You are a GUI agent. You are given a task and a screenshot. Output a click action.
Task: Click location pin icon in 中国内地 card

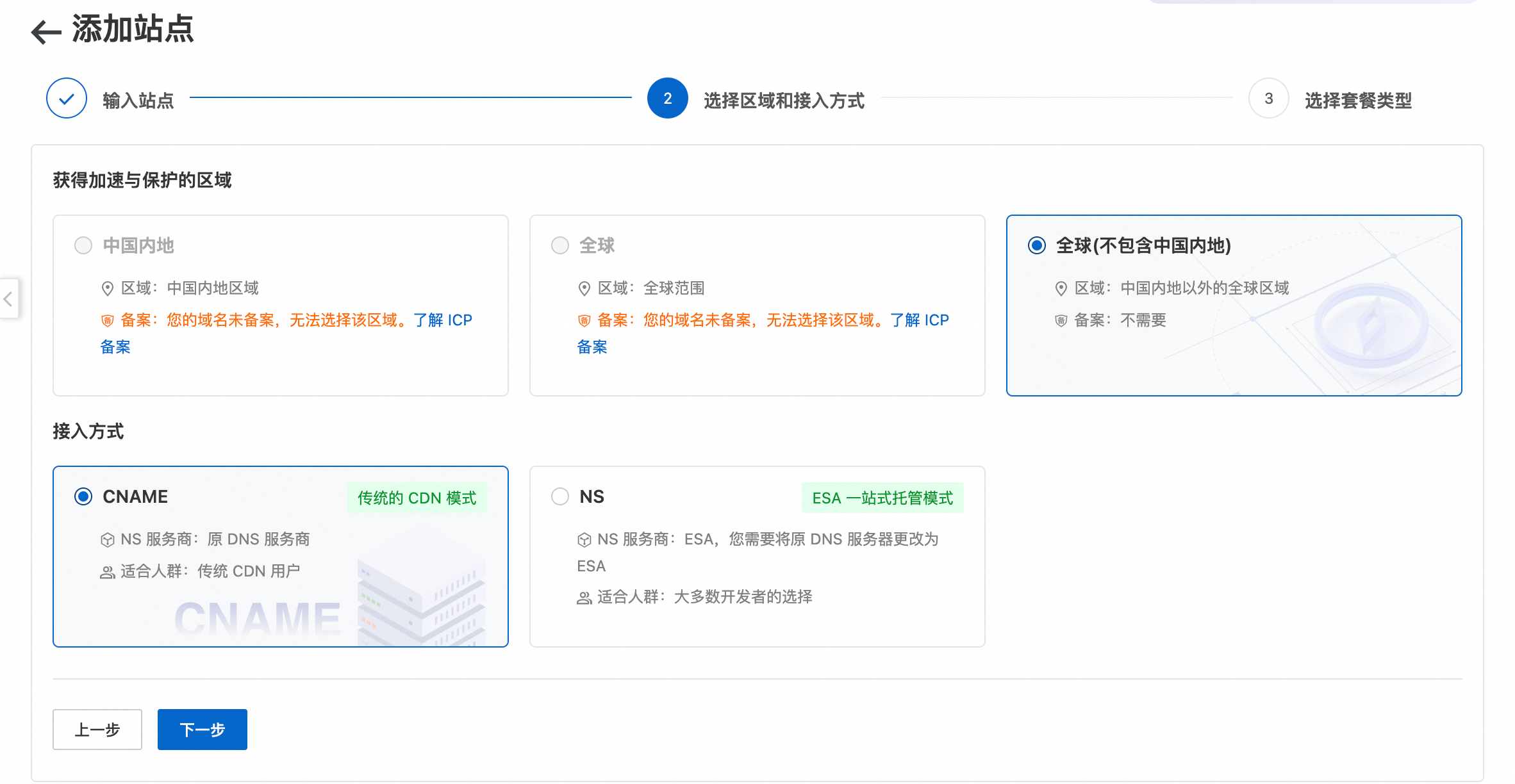(108, 289)
